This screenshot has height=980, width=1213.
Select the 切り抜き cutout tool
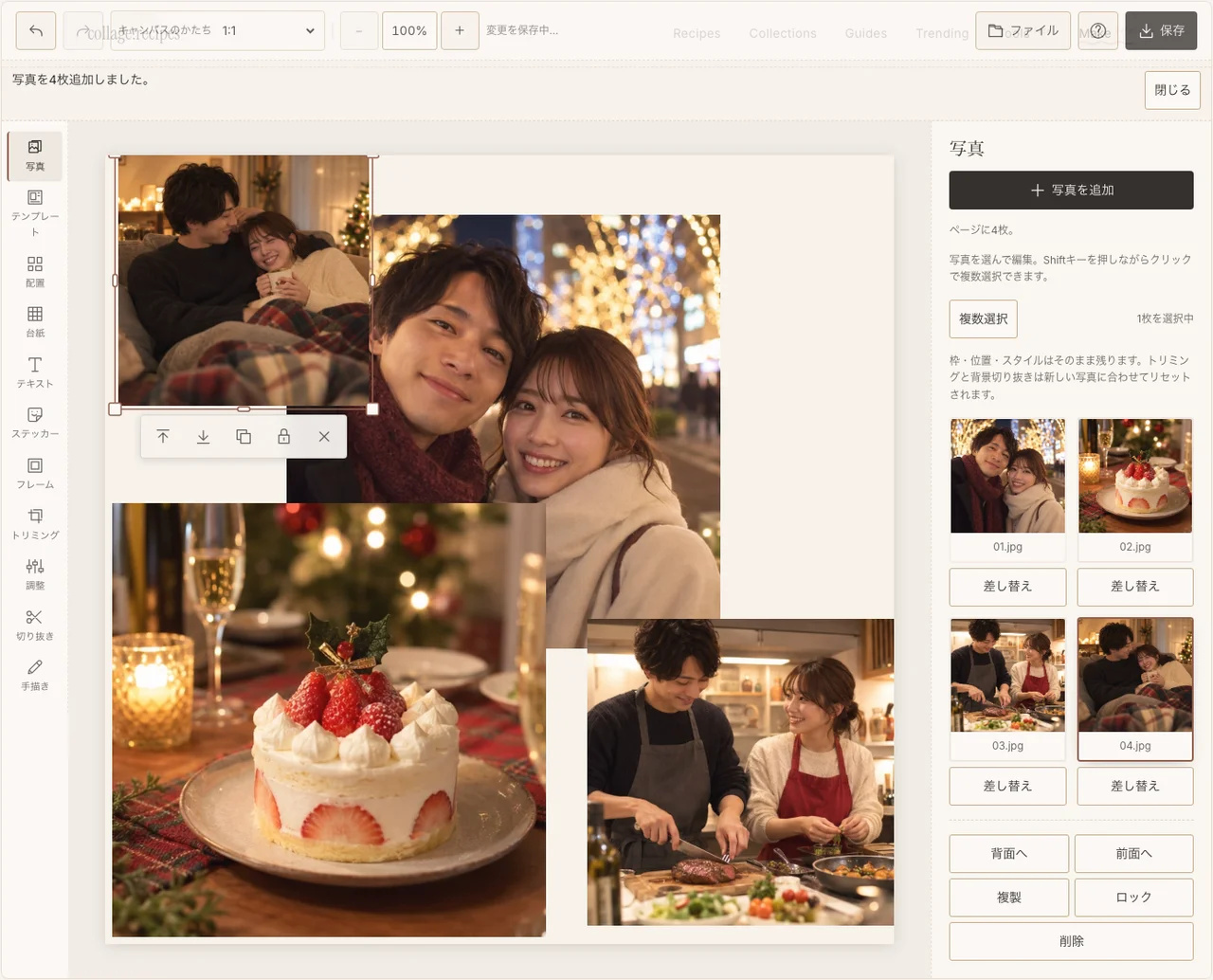35,625
